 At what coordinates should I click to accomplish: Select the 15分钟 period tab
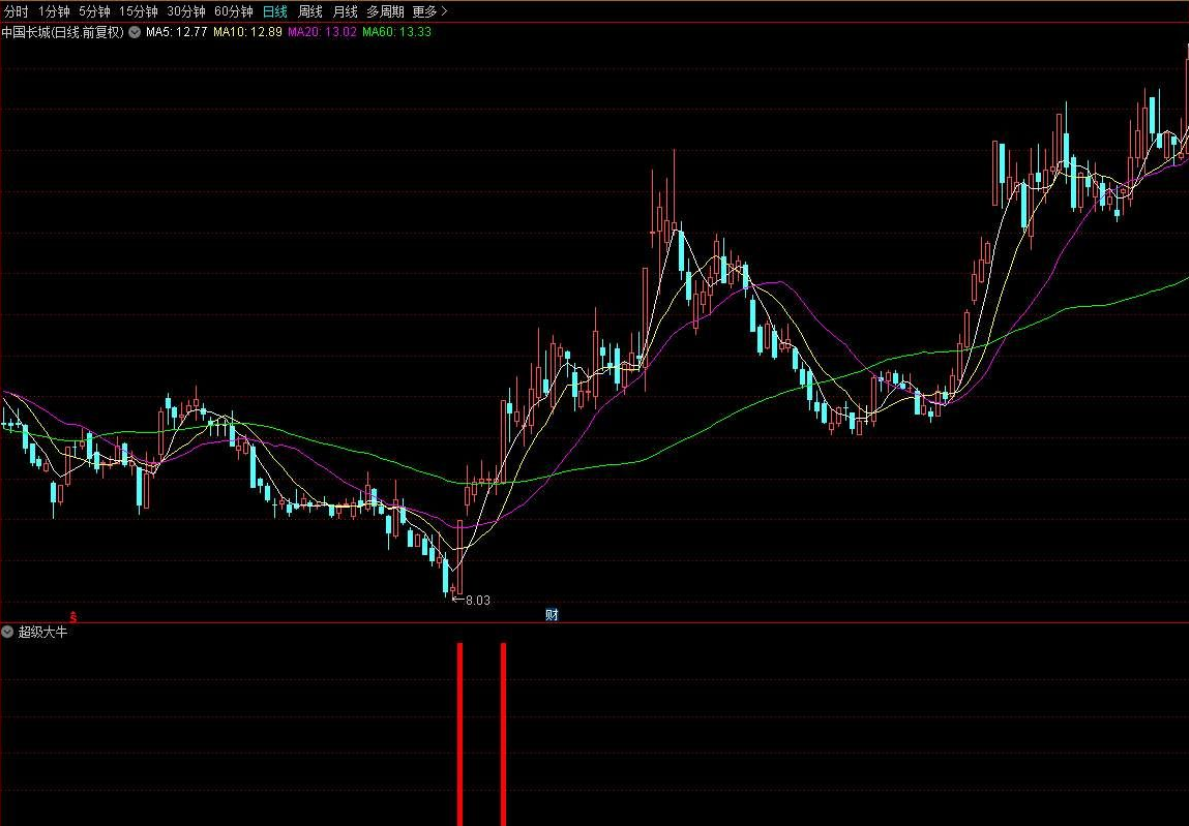tap(138, 11)
